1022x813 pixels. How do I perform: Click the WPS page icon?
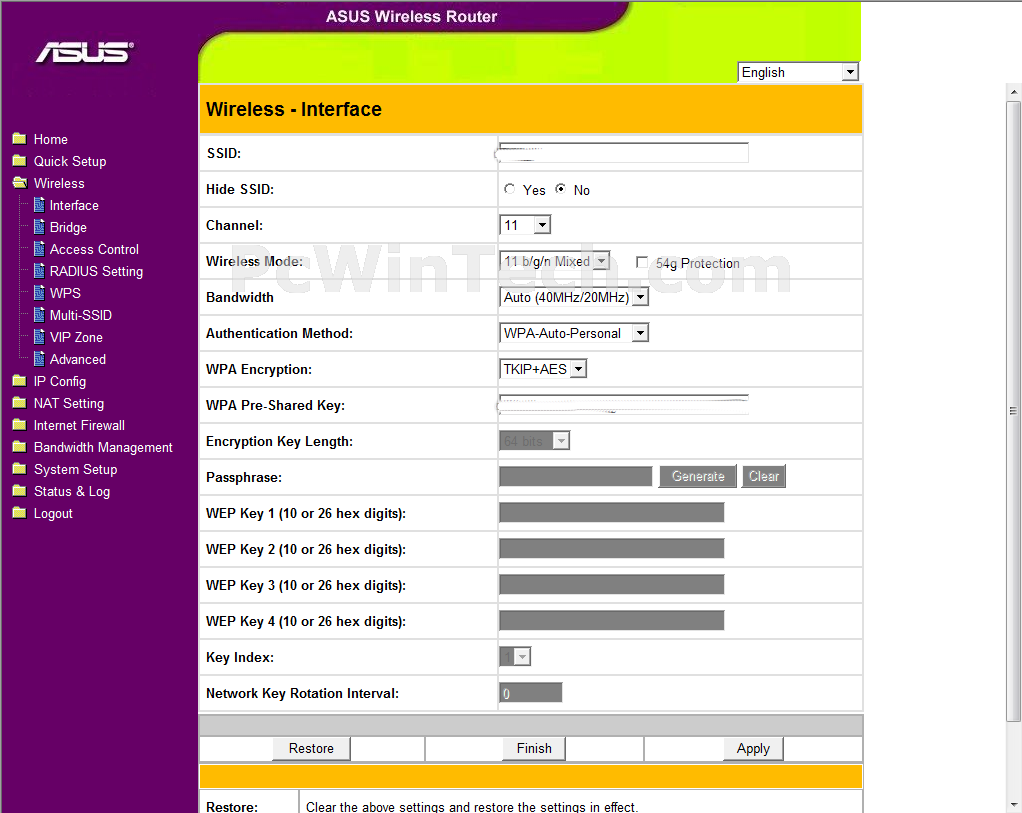click(39, 293)
